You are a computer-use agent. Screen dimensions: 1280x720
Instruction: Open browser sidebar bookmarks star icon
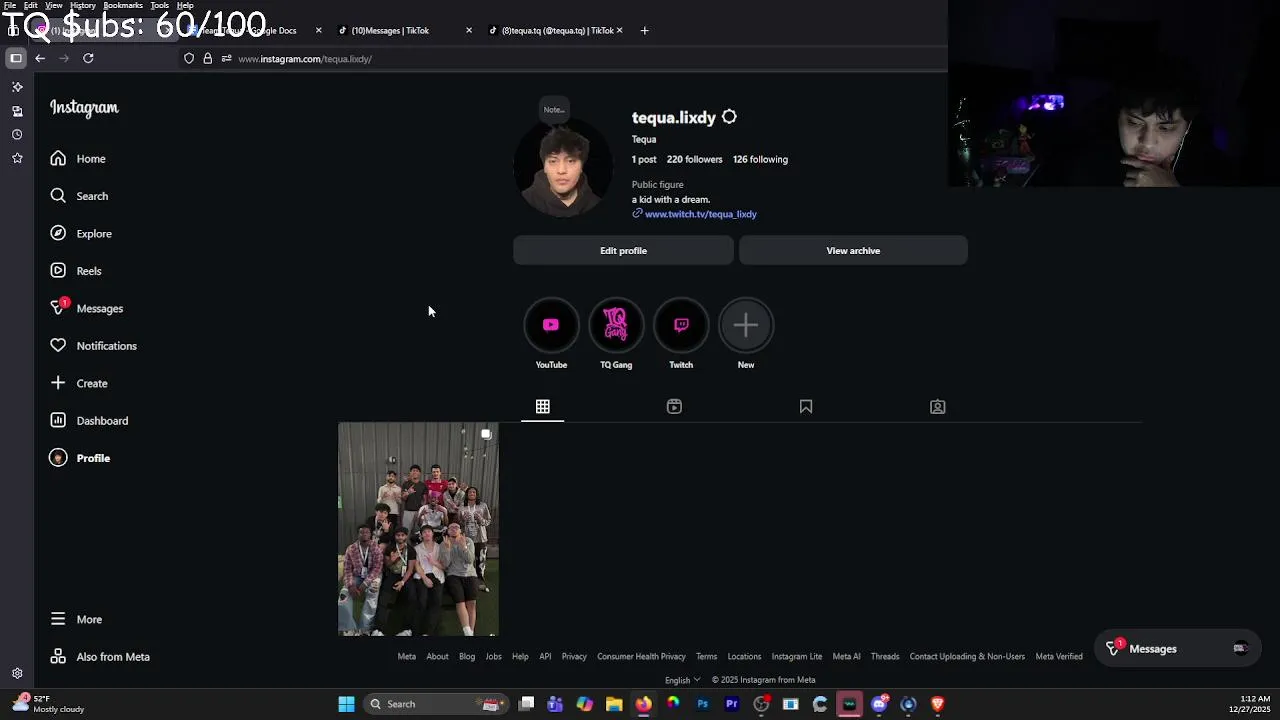point(17,158)
